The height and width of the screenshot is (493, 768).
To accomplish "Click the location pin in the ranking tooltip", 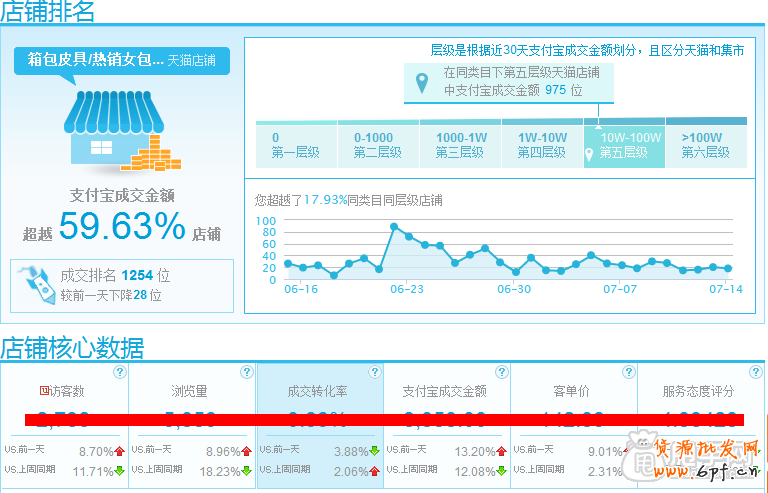I will click(422, 81).
